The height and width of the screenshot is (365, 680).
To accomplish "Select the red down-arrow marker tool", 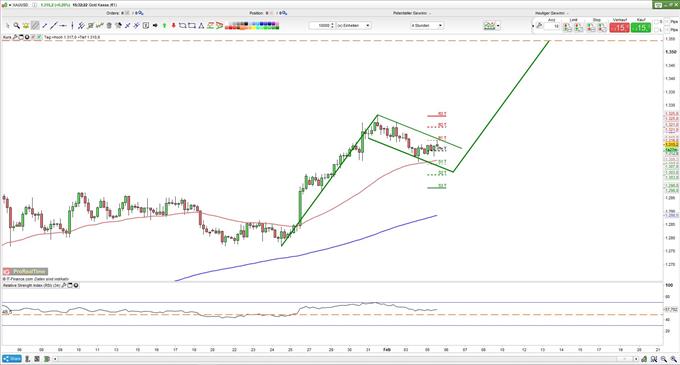I will coord(173,26).
